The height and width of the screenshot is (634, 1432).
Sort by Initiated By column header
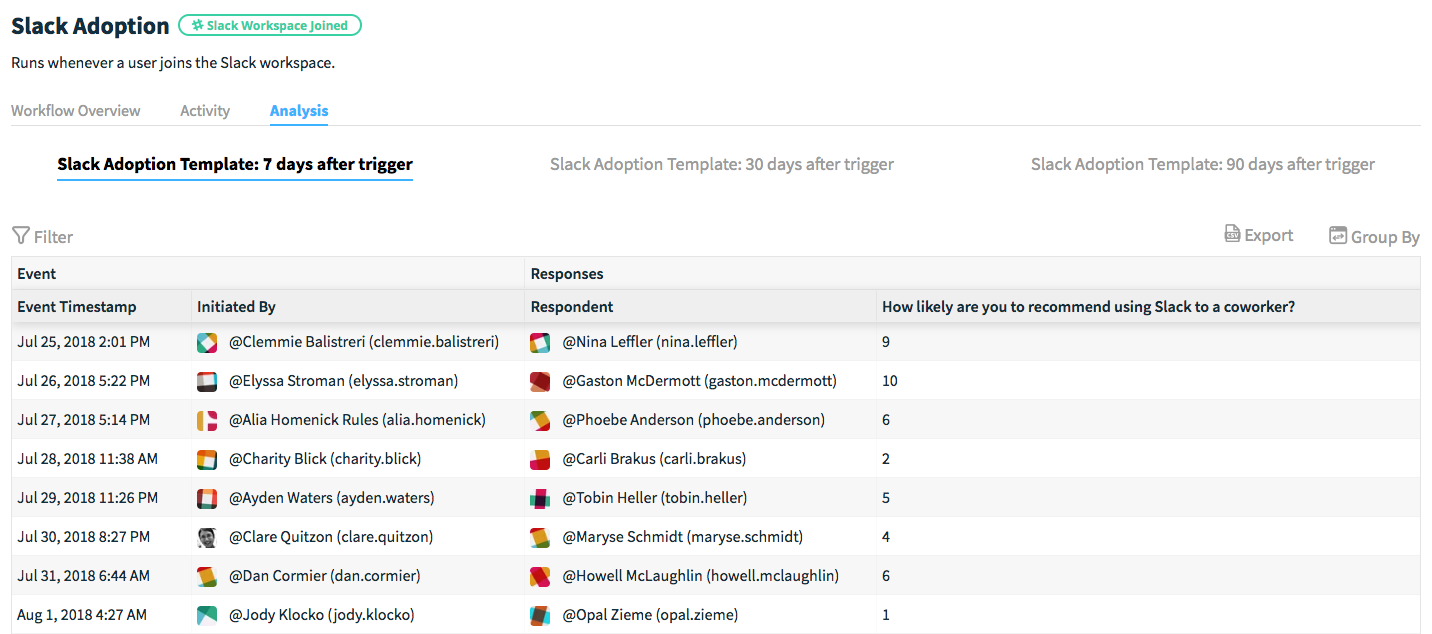pos(236,307)
